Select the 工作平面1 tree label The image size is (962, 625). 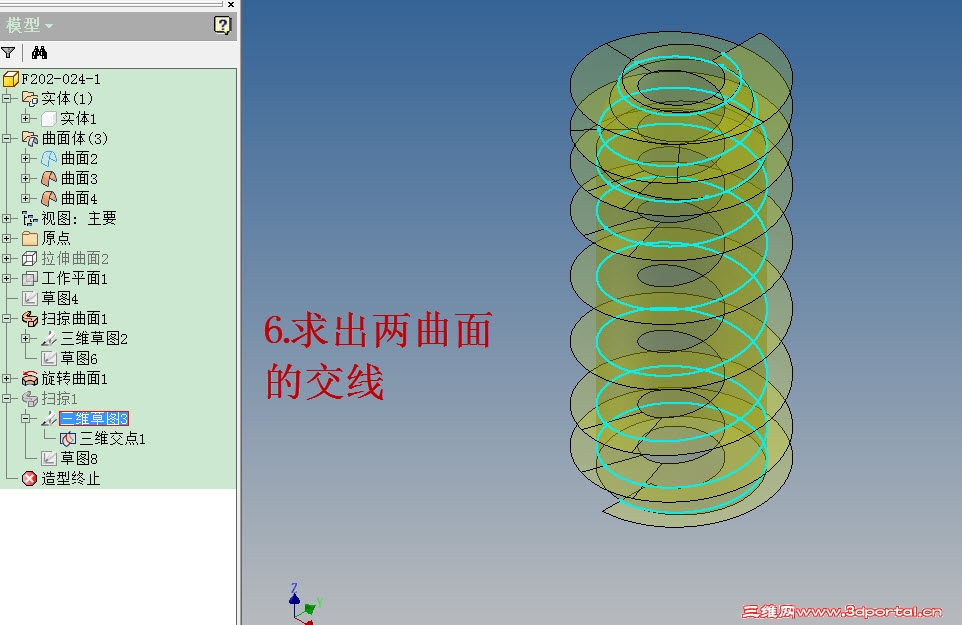tap(74, 278)
